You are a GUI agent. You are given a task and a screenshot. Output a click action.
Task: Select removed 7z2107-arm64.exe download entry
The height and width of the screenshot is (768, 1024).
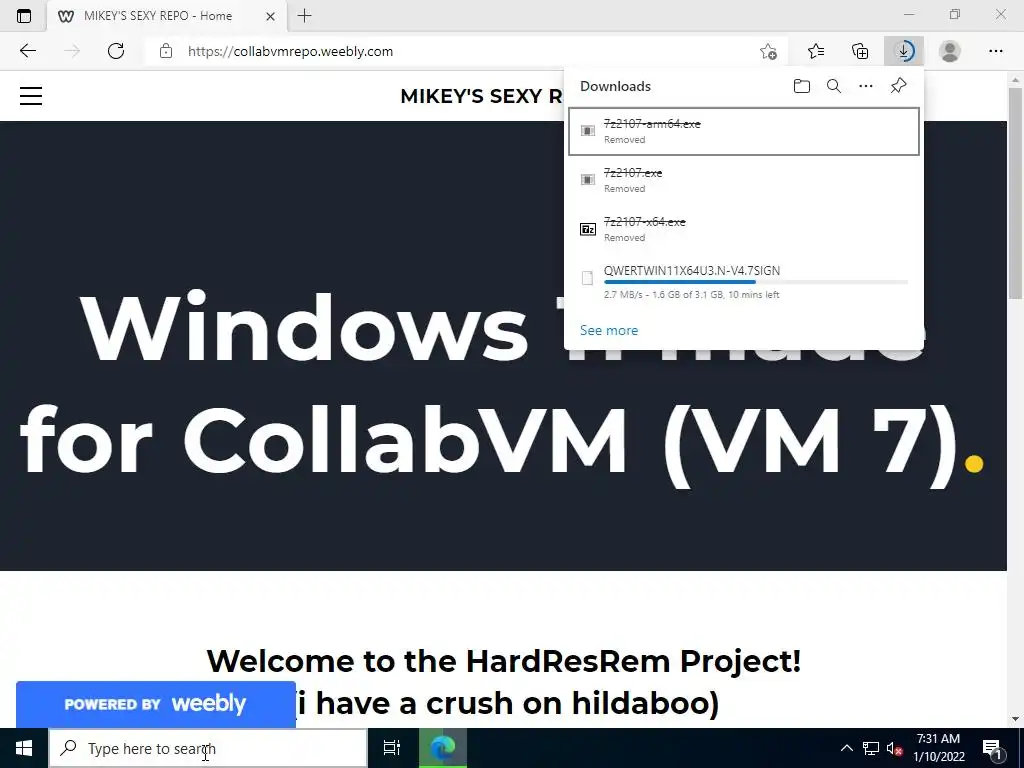[744, 131]
